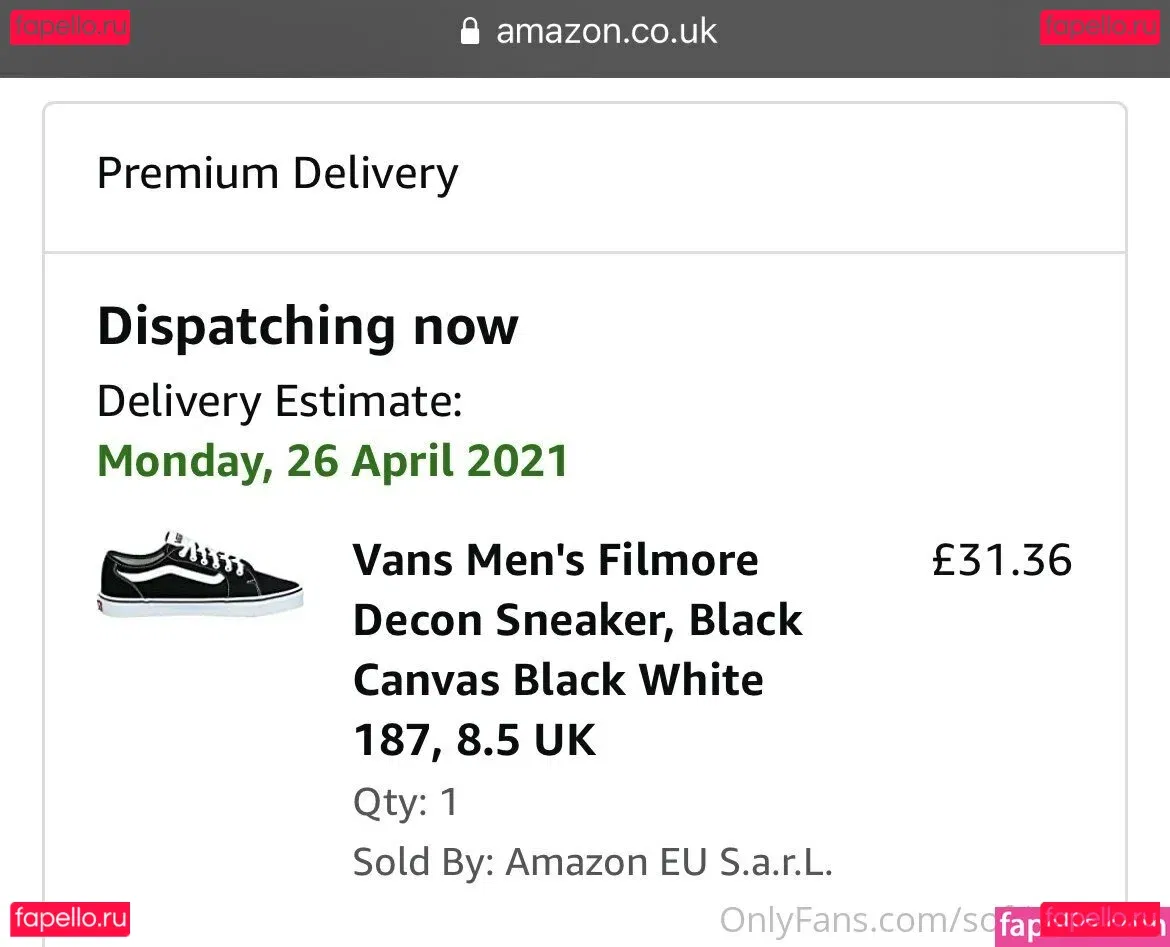The width and height of the screenshot is (1170, 947).
Task: Click the red Vans heel tag on shoe
Action: click(x=105, y=601)
